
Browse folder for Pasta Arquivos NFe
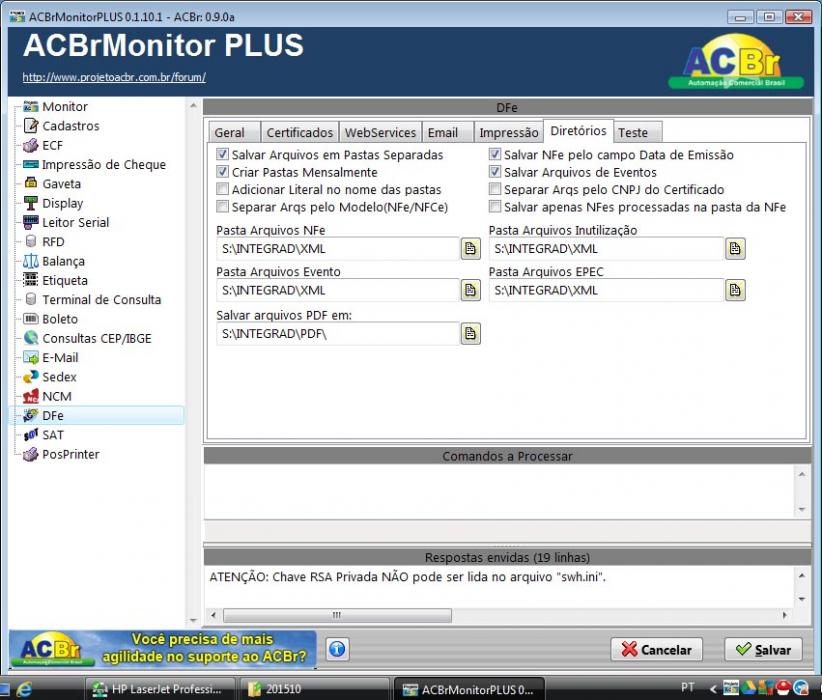(471, 249)
